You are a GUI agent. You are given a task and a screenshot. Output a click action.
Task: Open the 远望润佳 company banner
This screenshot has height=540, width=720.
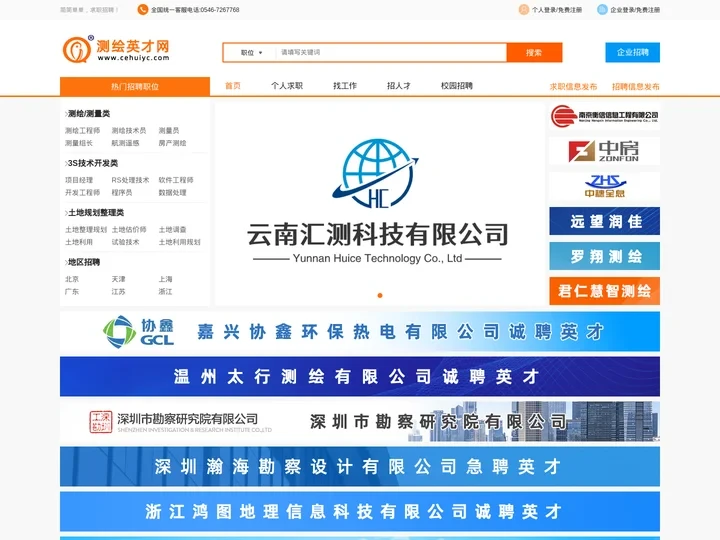(x=604, y=221)
